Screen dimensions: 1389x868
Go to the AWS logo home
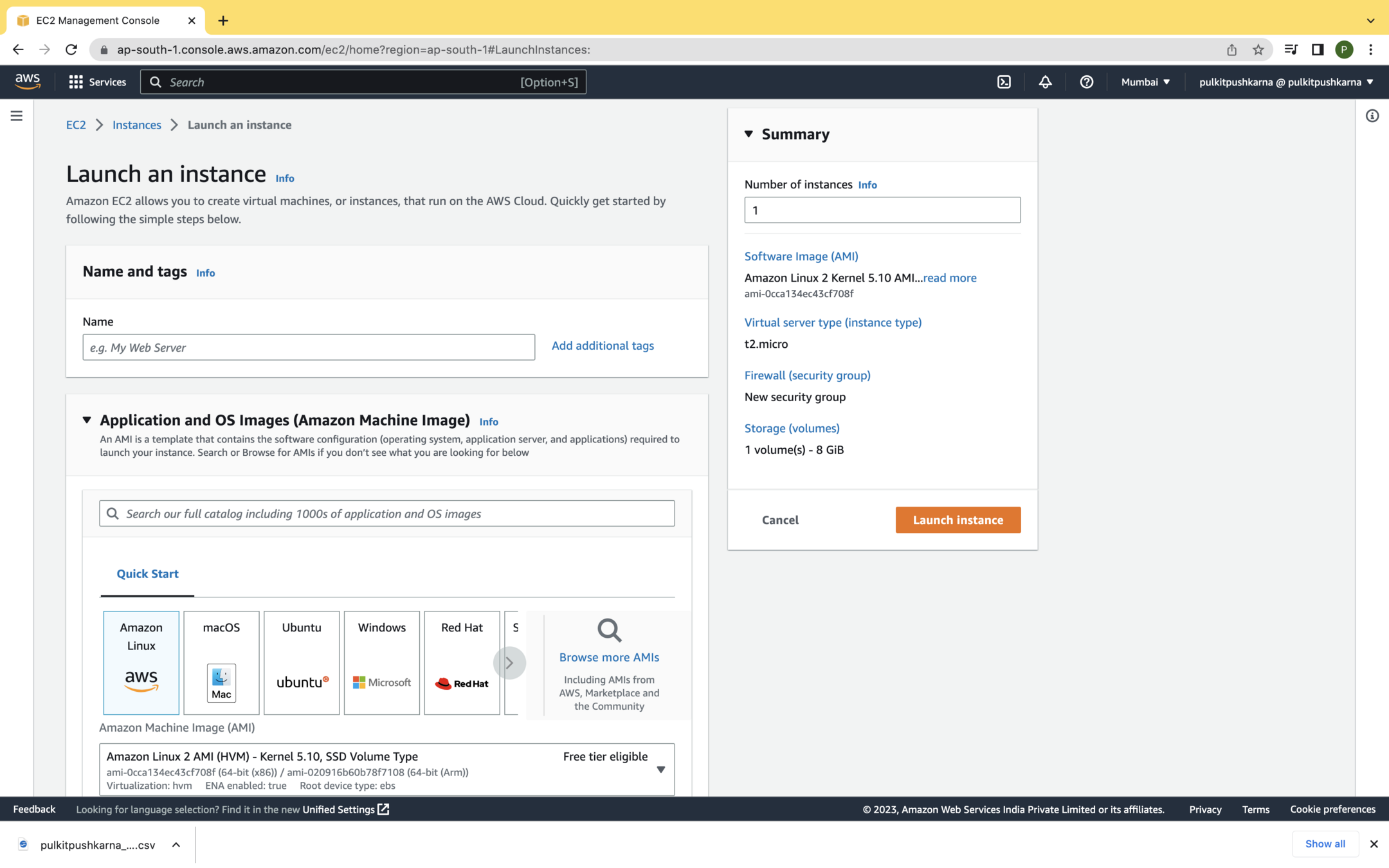pos(28,81)
